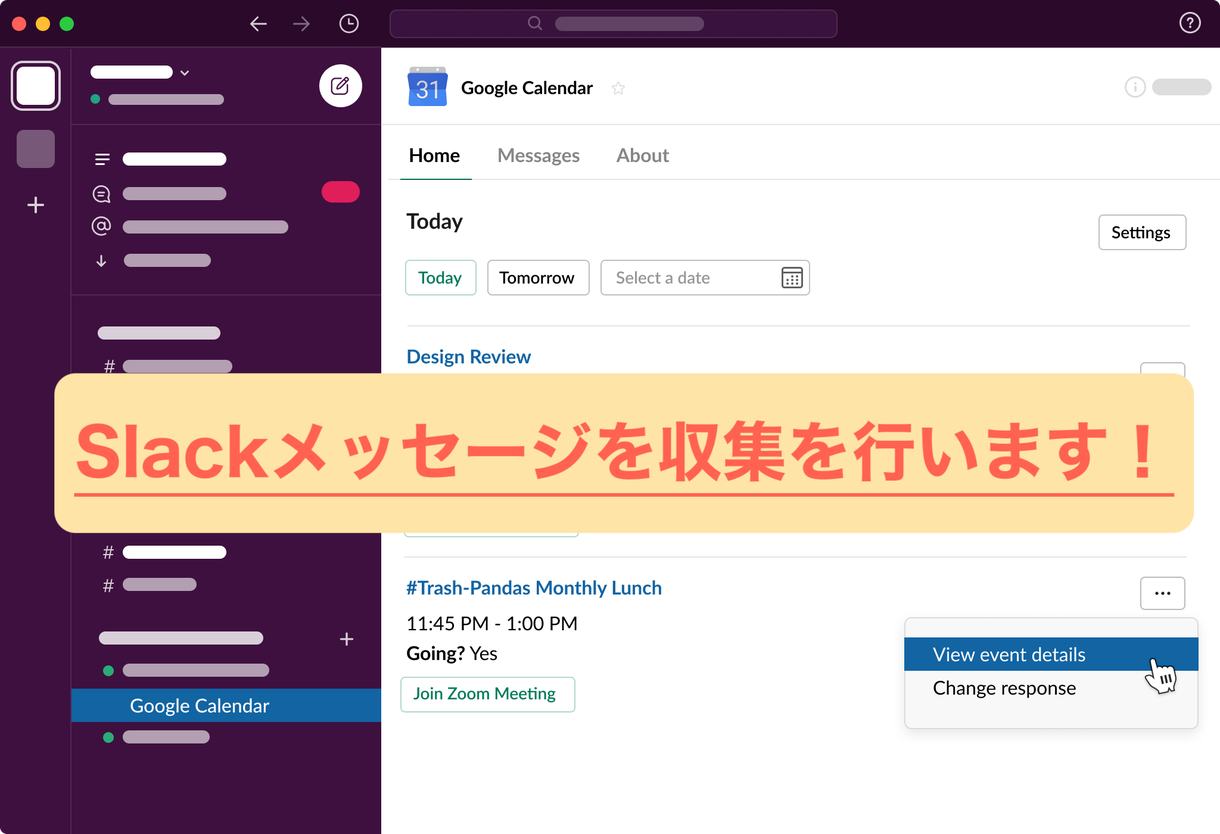This screenshot has width=1220, height=834.
Task: Star the Google Calendar app
Action: pyautogui.click(x=618, y=88)
